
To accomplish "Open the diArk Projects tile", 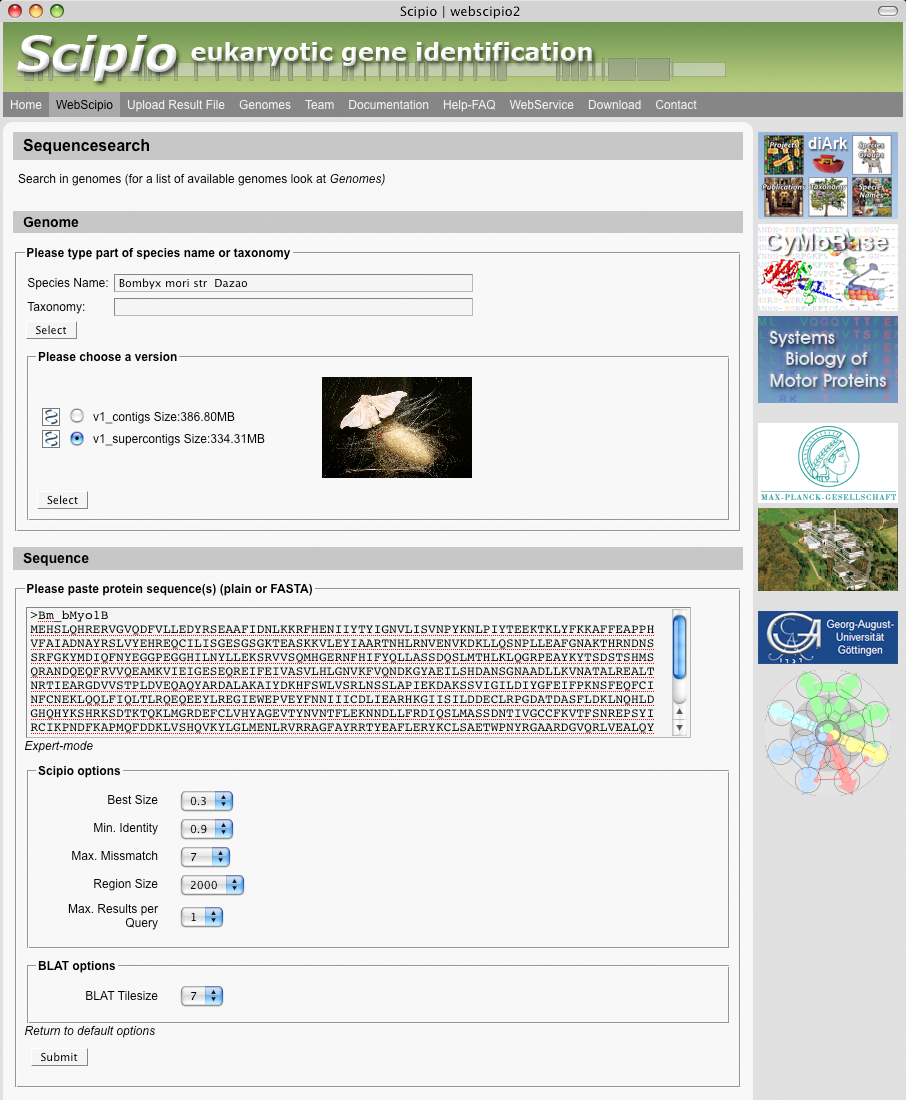I will (783, 155).
